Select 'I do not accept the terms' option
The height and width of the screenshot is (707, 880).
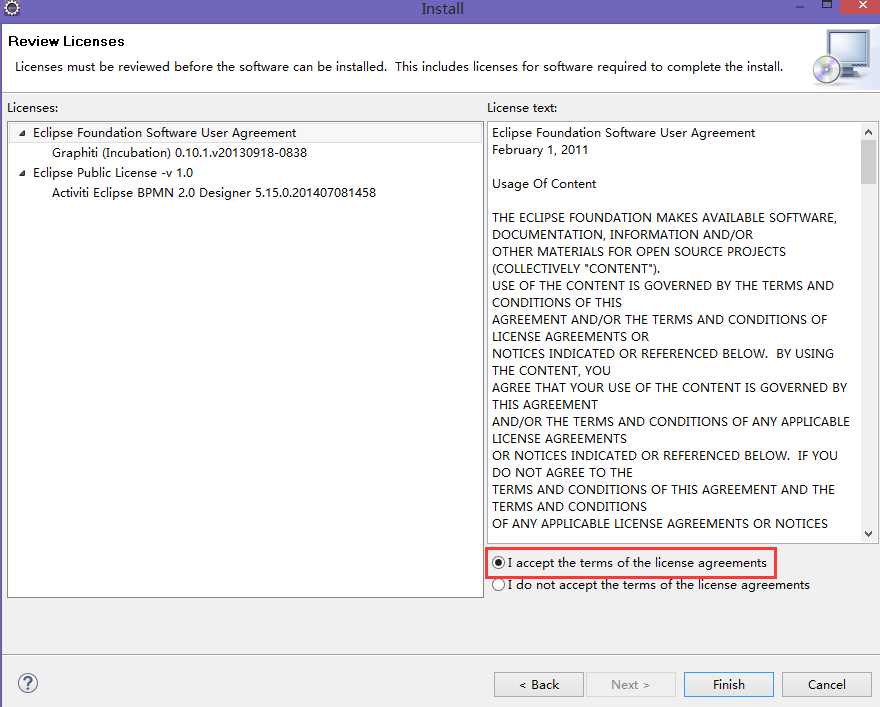point(498,585)
